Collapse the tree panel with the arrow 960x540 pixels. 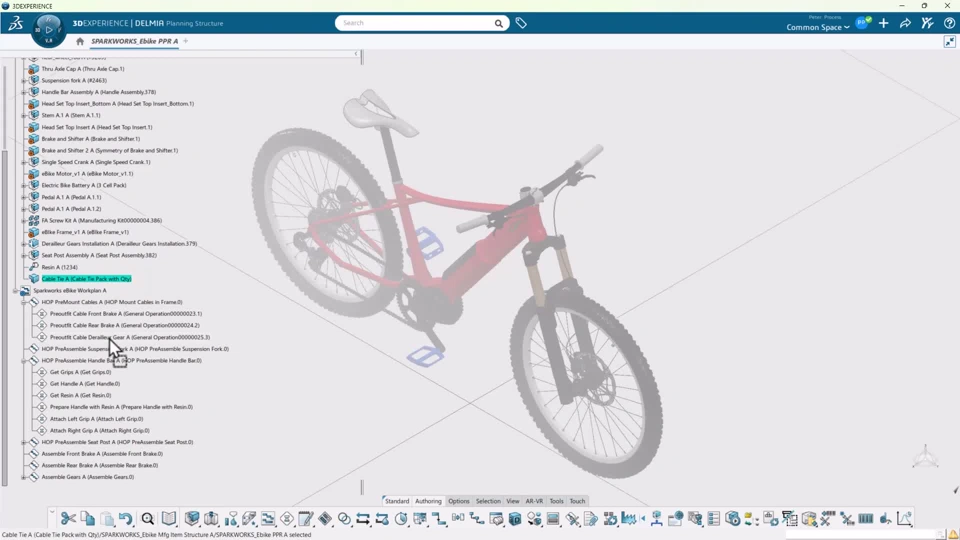tap(356, 54)
